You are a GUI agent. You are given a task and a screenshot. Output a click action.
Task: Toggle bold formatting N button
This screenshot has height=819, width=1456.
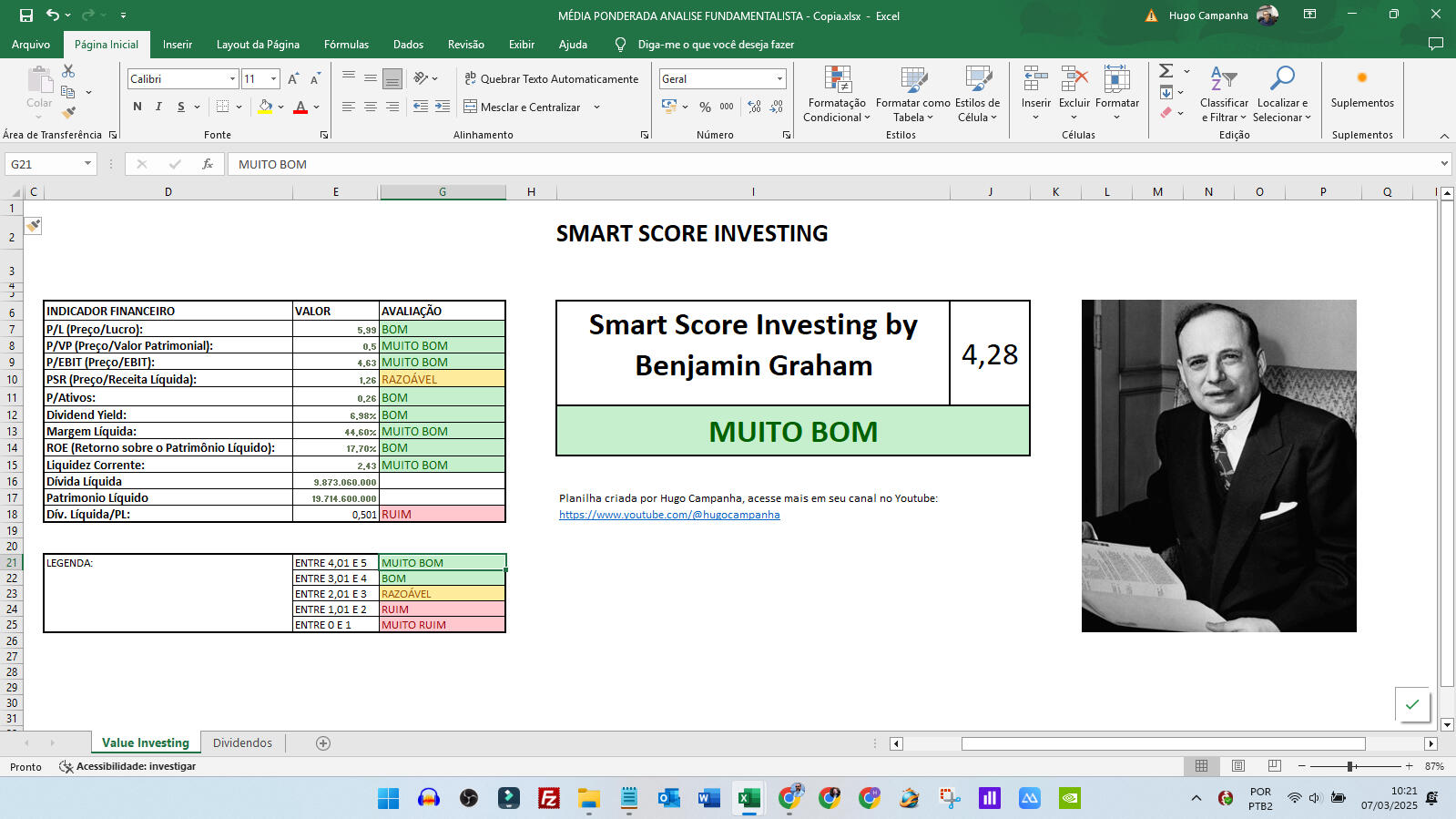tap(137, 107)
